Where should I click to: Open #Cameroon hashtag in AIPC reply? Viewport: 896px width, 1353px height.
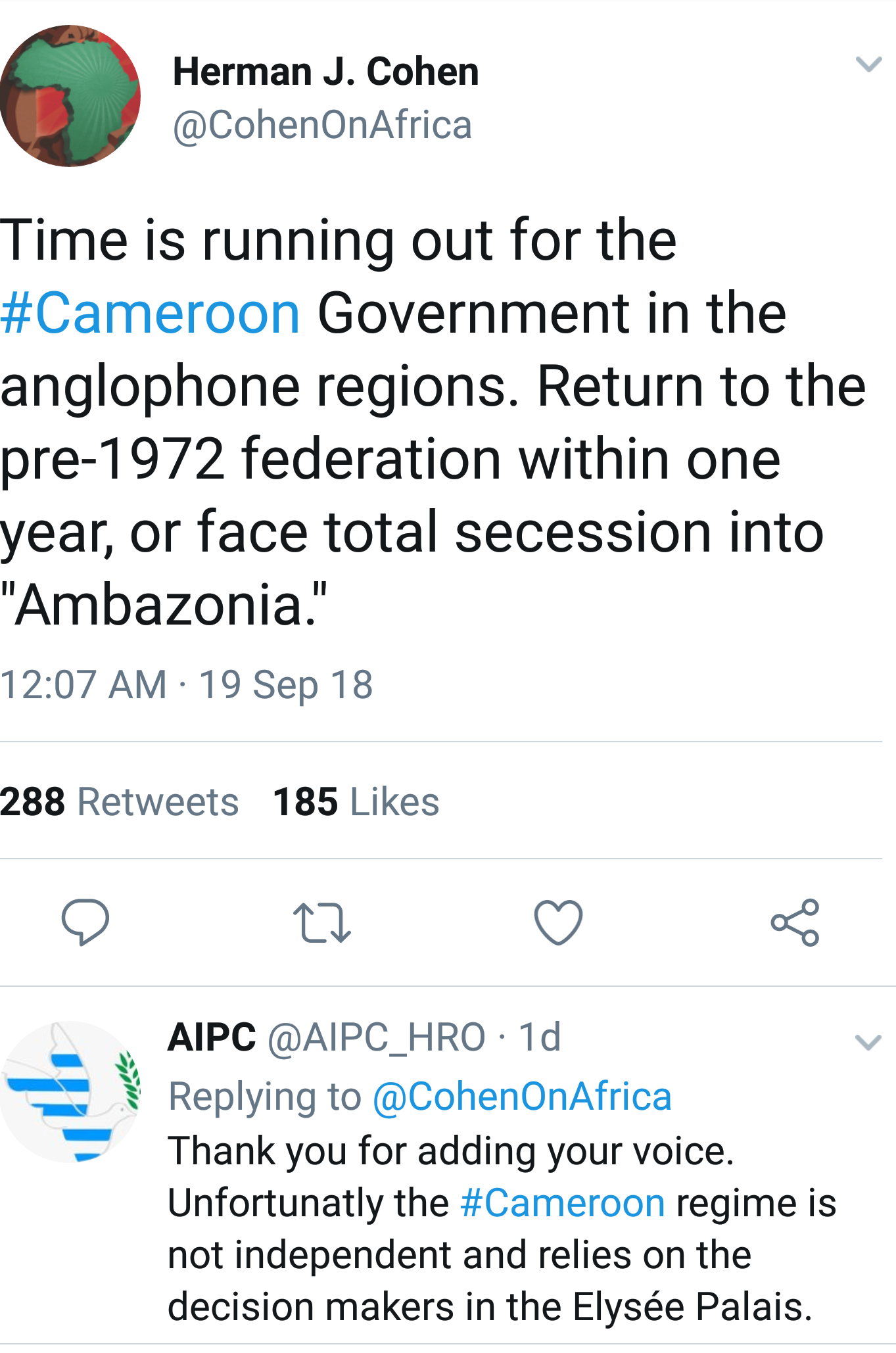point(563,1203)
